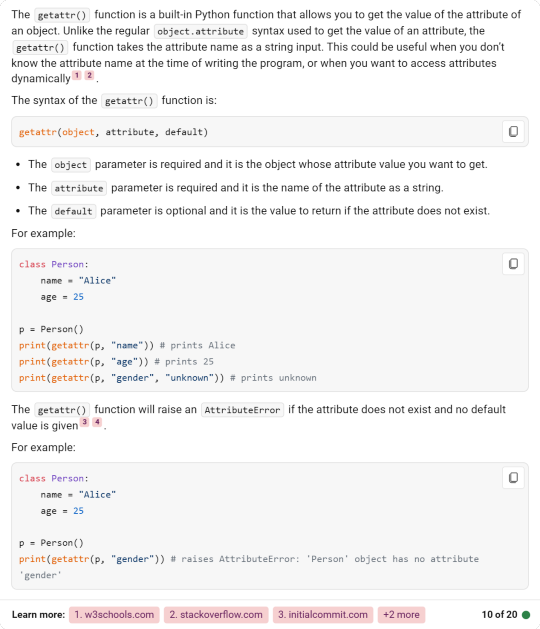
Task: Copy the first Person class example code
Action: coord(513,264)
